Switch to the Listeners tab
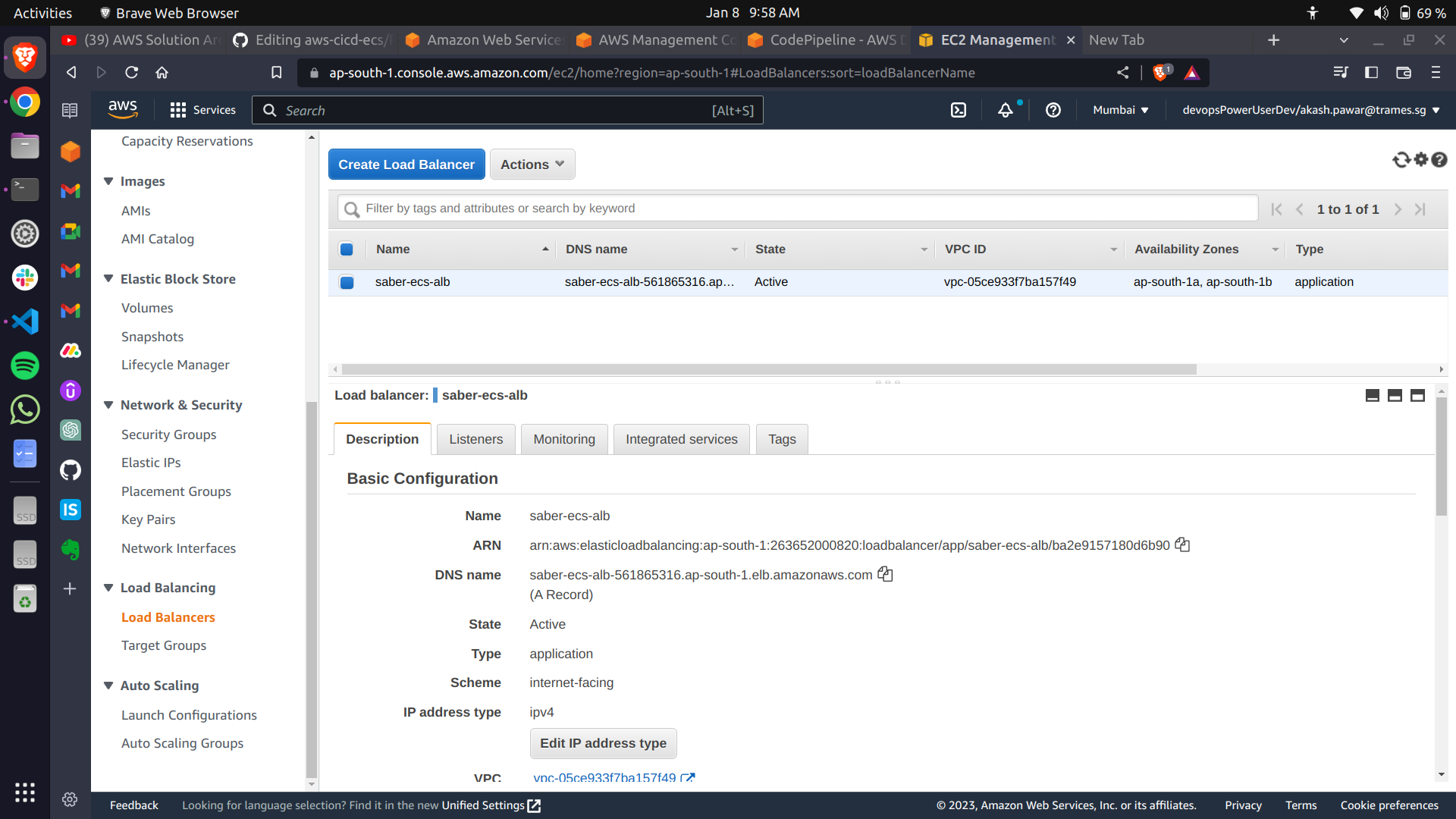The height and width of the screenshot is (819, 1456). pos(475,439)
